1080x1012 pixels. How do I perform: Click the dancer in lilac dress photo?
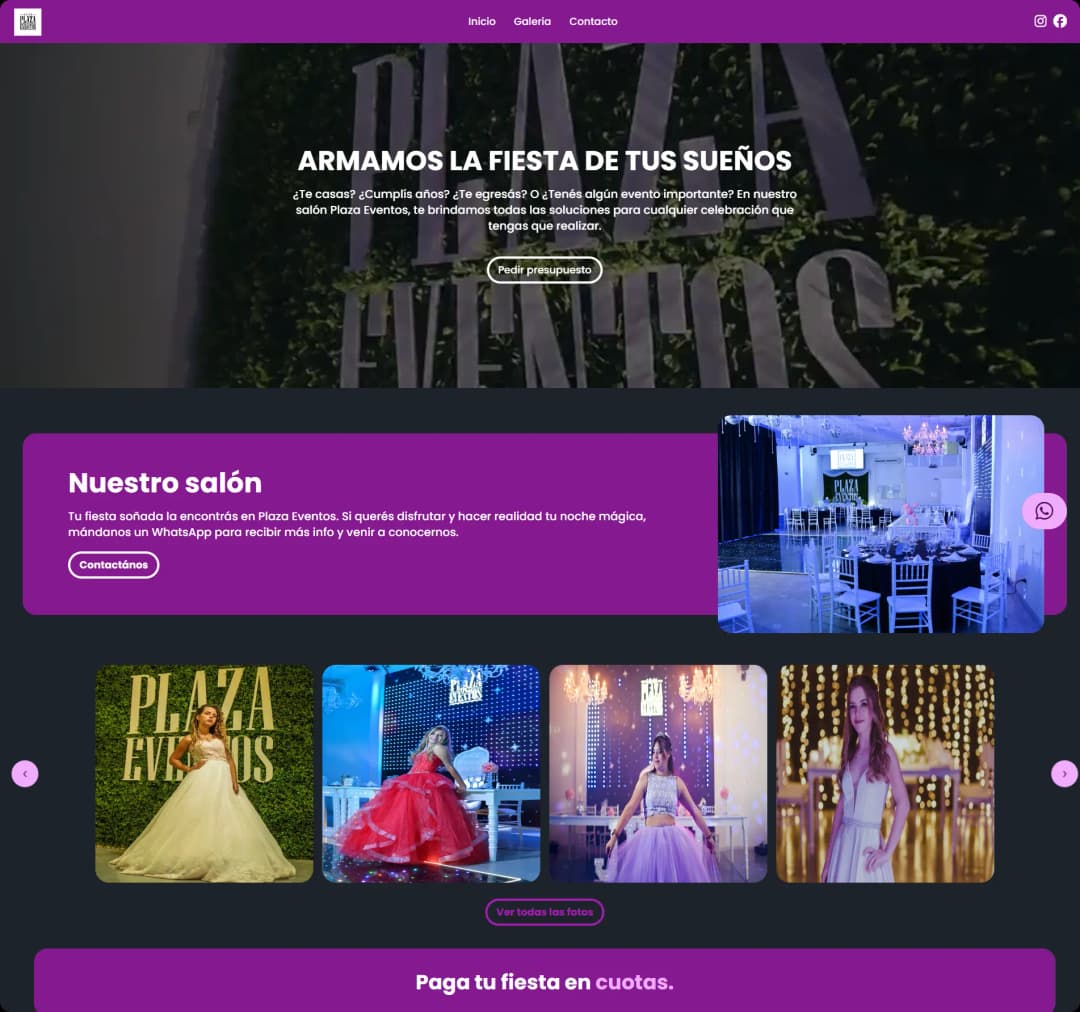click(658, 773)
